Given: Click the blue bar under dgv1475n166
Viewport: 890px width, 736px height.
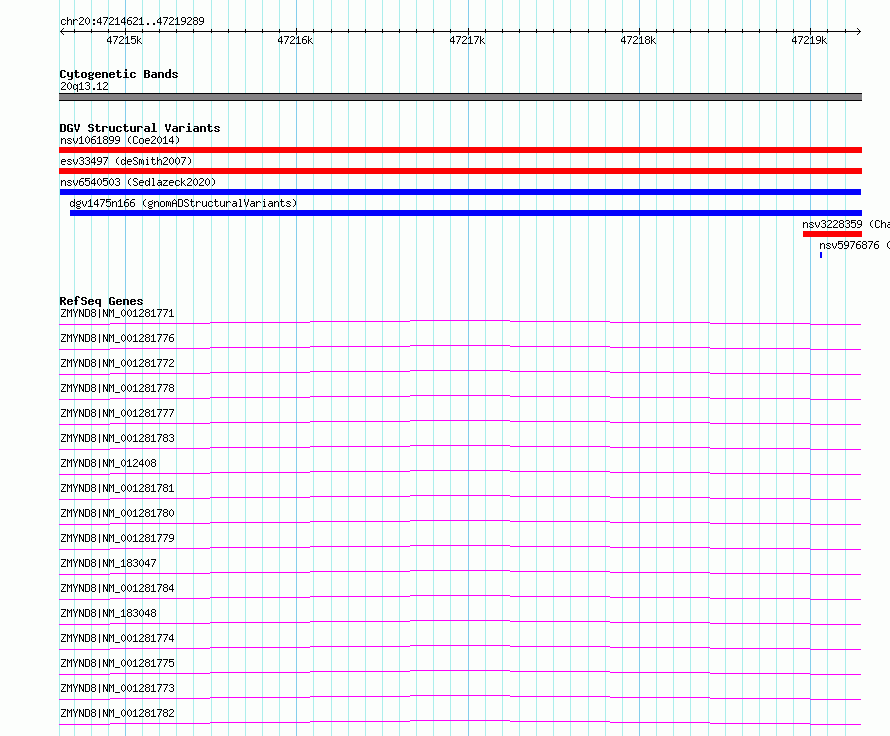Looking at the screenshot, I should click(466, 213).
